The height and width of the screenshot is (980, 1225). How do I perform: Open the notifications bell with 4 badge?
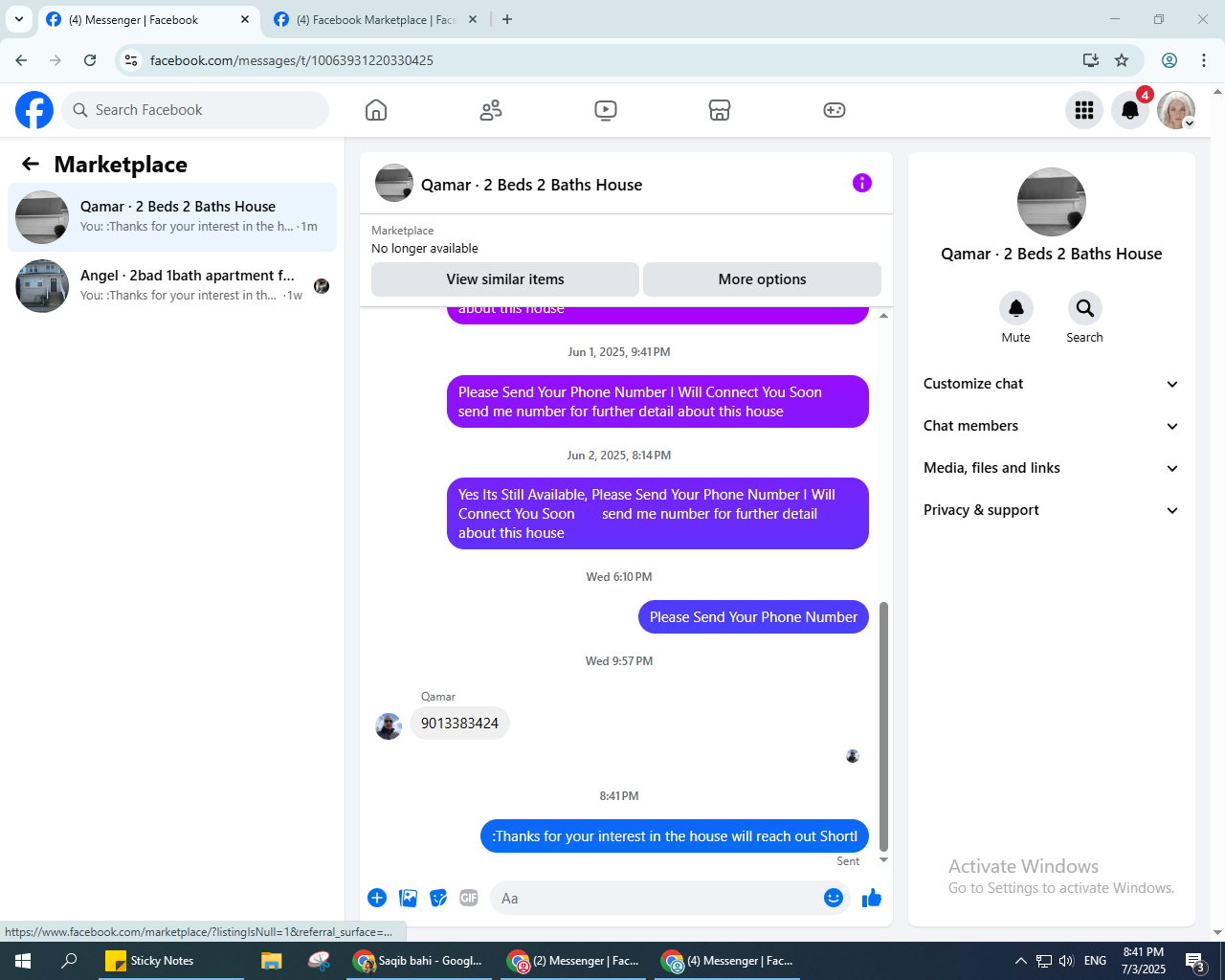pyautogui.click(x=1130, y=110)
